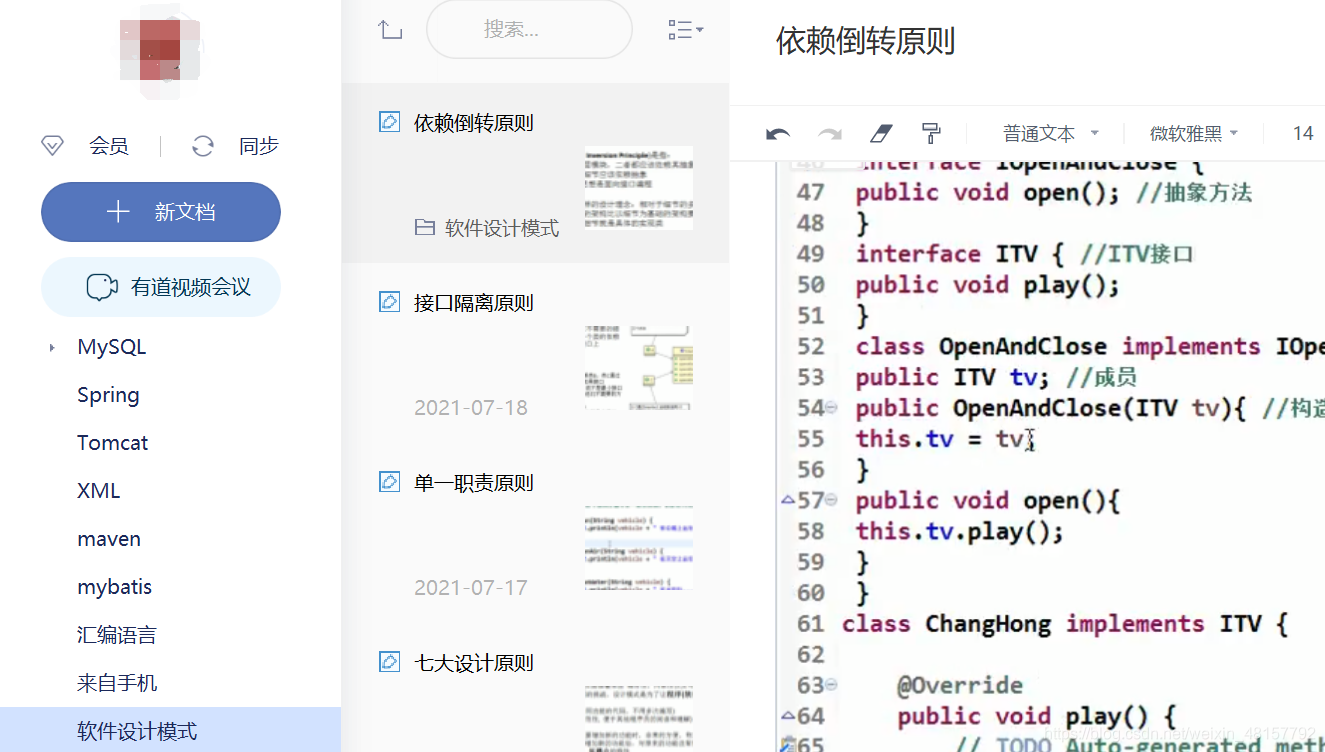Open membership via diamond icon
Screen dimensions: 1325x752
pos(52,146)
